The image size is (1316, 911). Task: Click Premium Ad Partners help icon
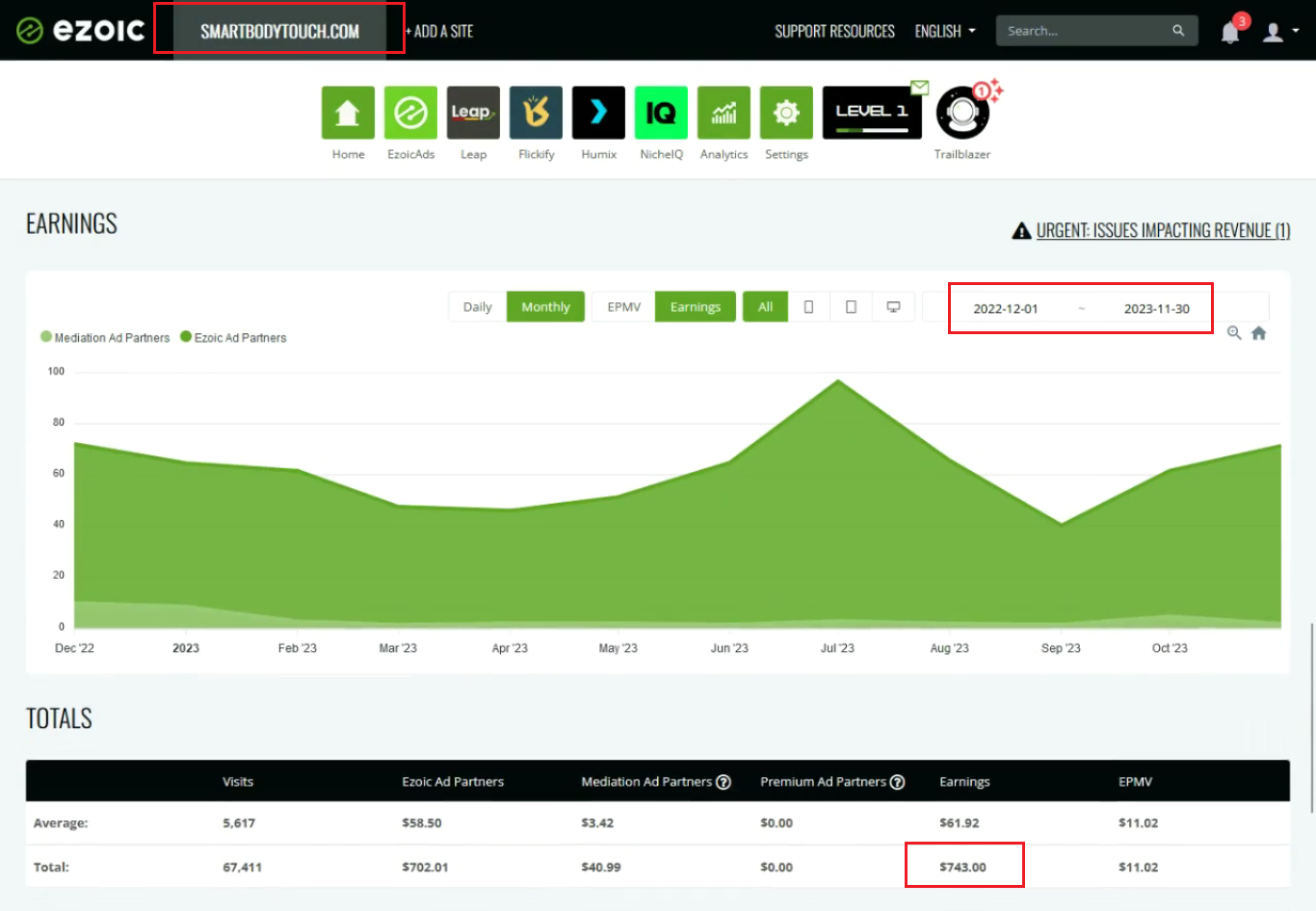(897, 782)
